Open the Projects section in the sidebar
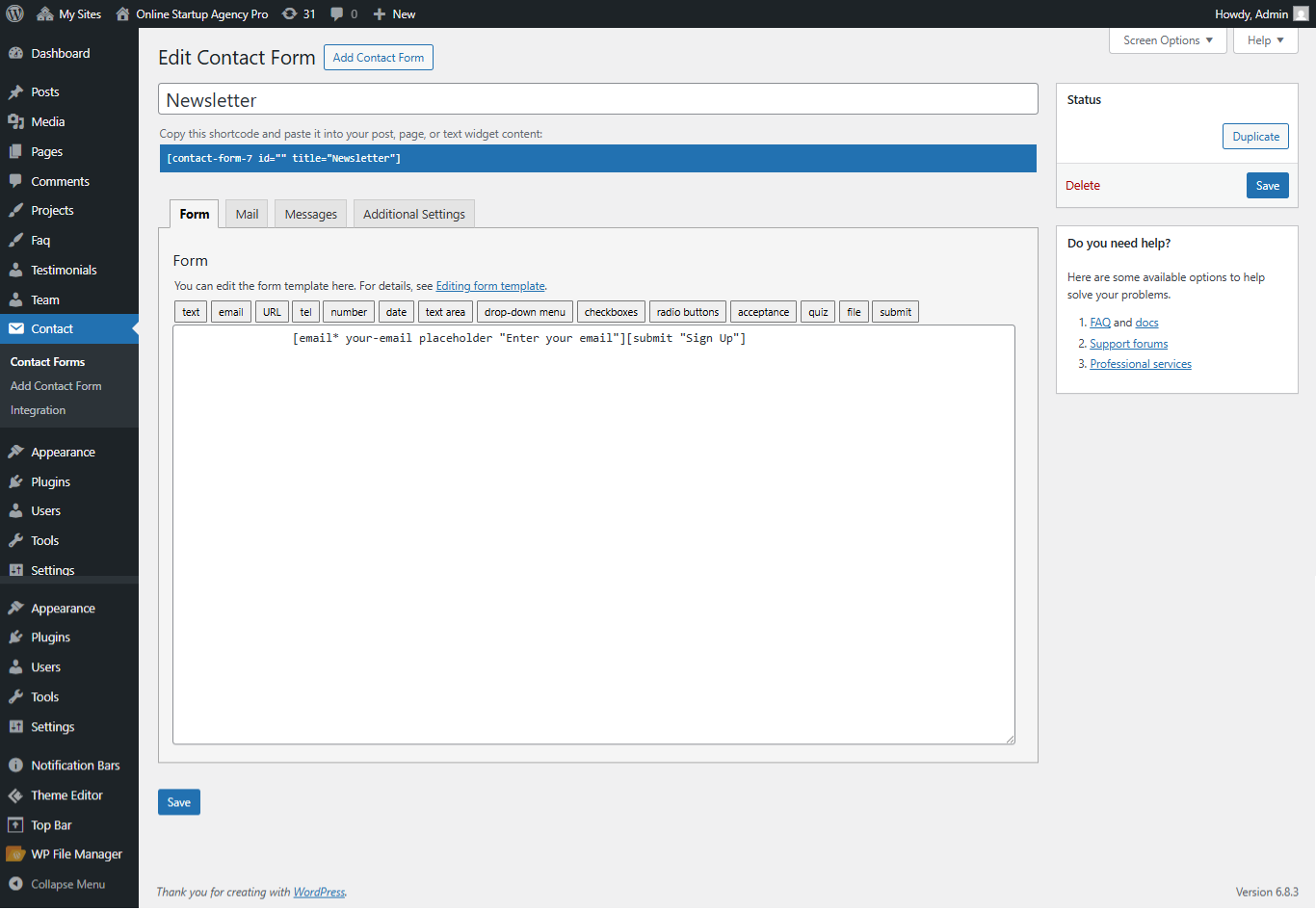Screen dimensions: 1316x910 pyautogui.click(x=51, y=210)
